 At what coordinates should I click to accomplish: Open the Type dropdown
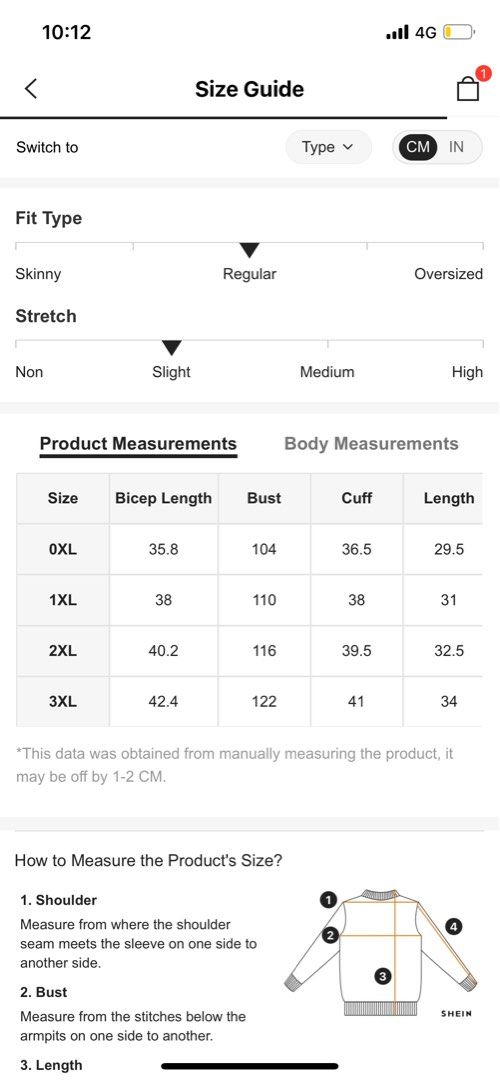pyautogui.click(x=329, y=147)
